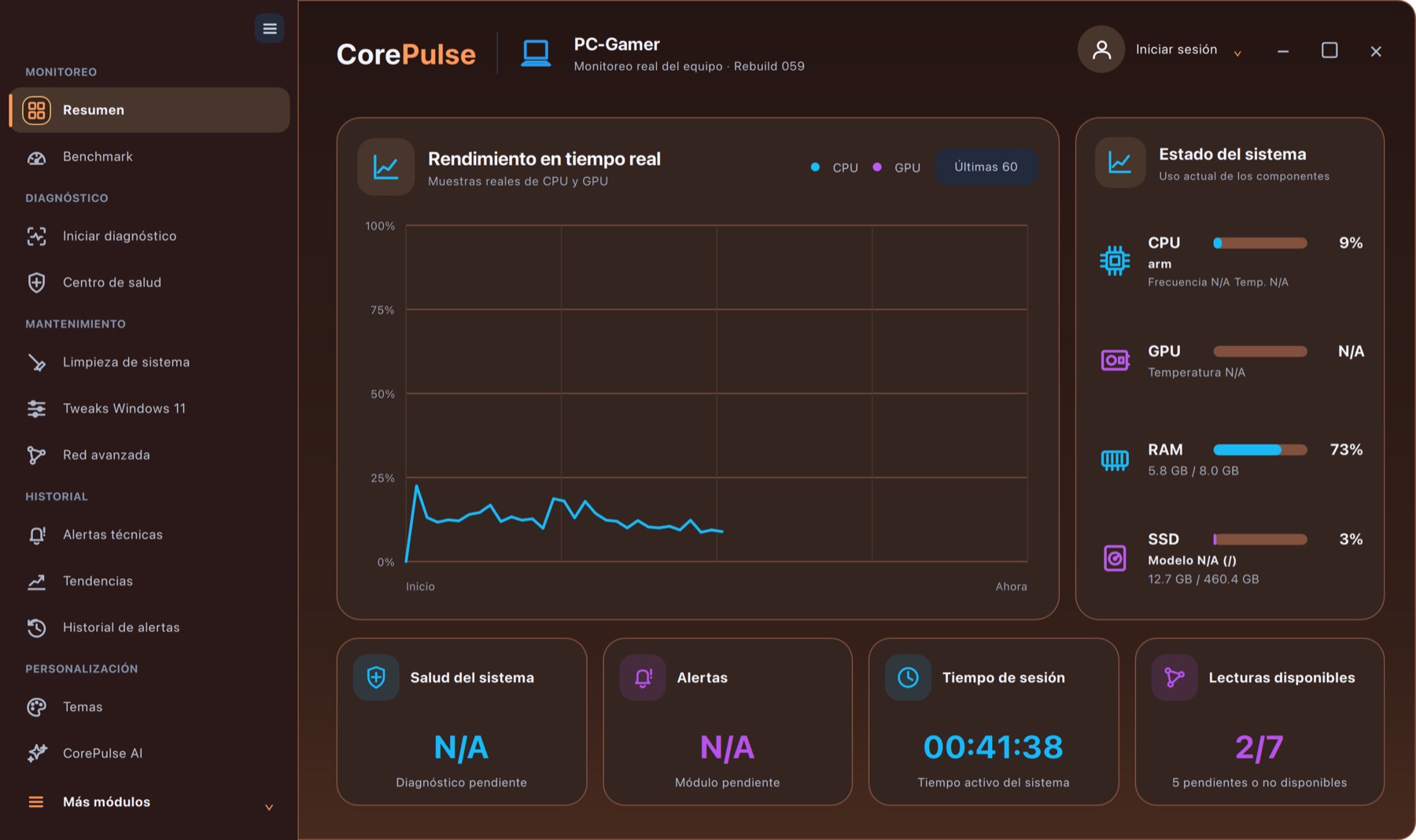Open the Salud del sistema card
This screenshot has width=1416, height=840.
(462, 722)
